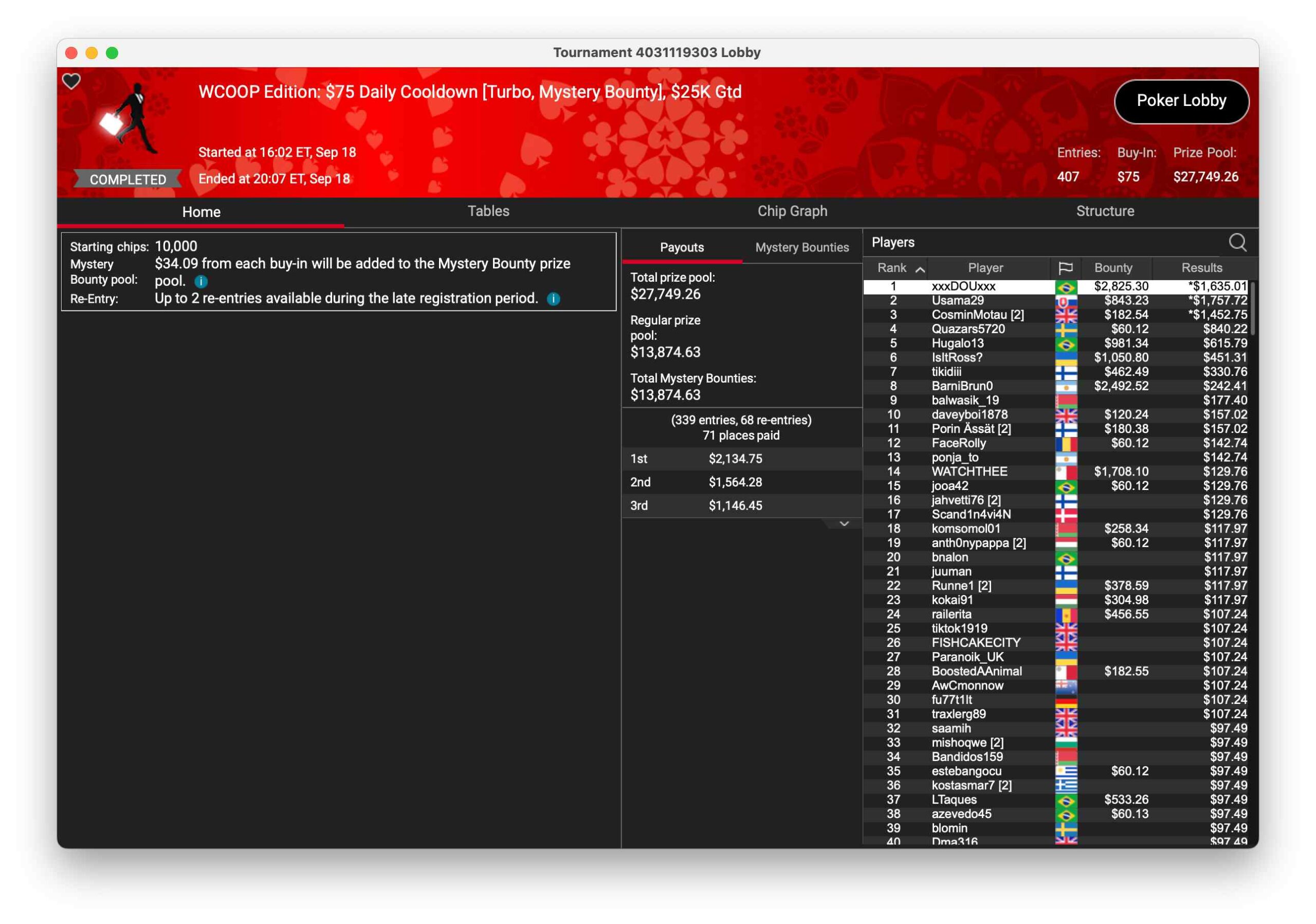
Task: Click the Re-Entry info icon
Action: pyautogui.click(x=553, y=299)
